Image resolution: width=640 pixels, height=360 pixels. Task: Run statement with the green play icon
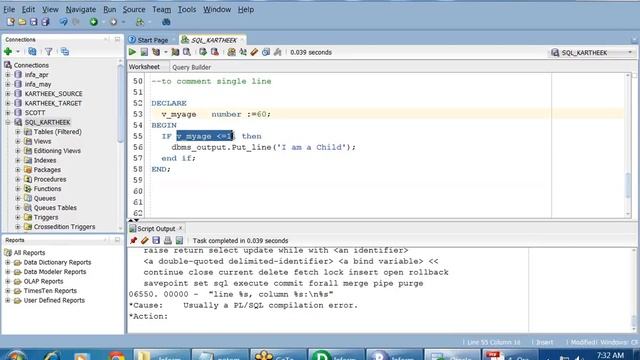[132, 52]
